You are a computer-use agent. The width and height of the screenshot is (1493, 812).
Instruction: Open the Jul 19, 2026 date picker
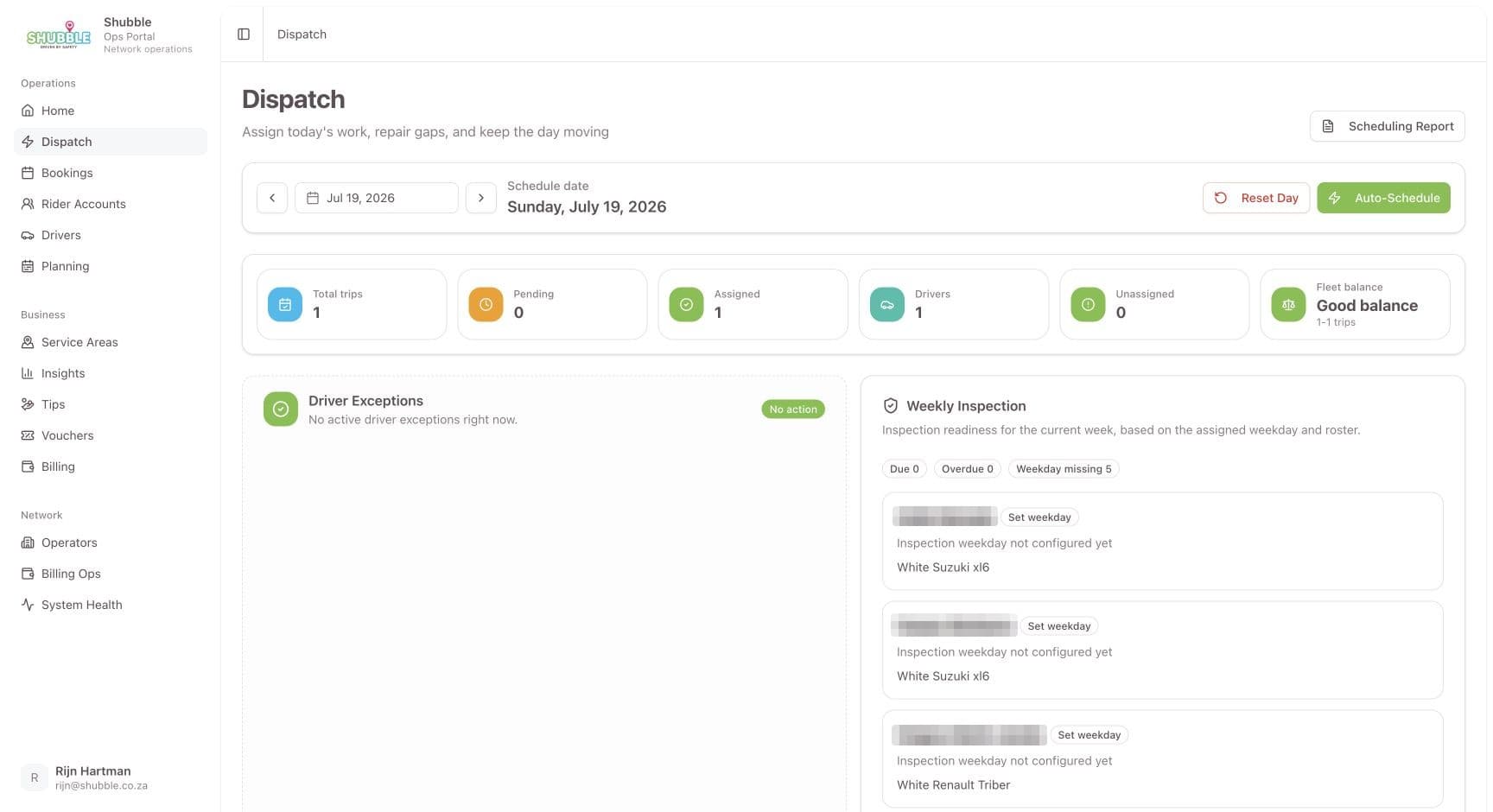377,198
